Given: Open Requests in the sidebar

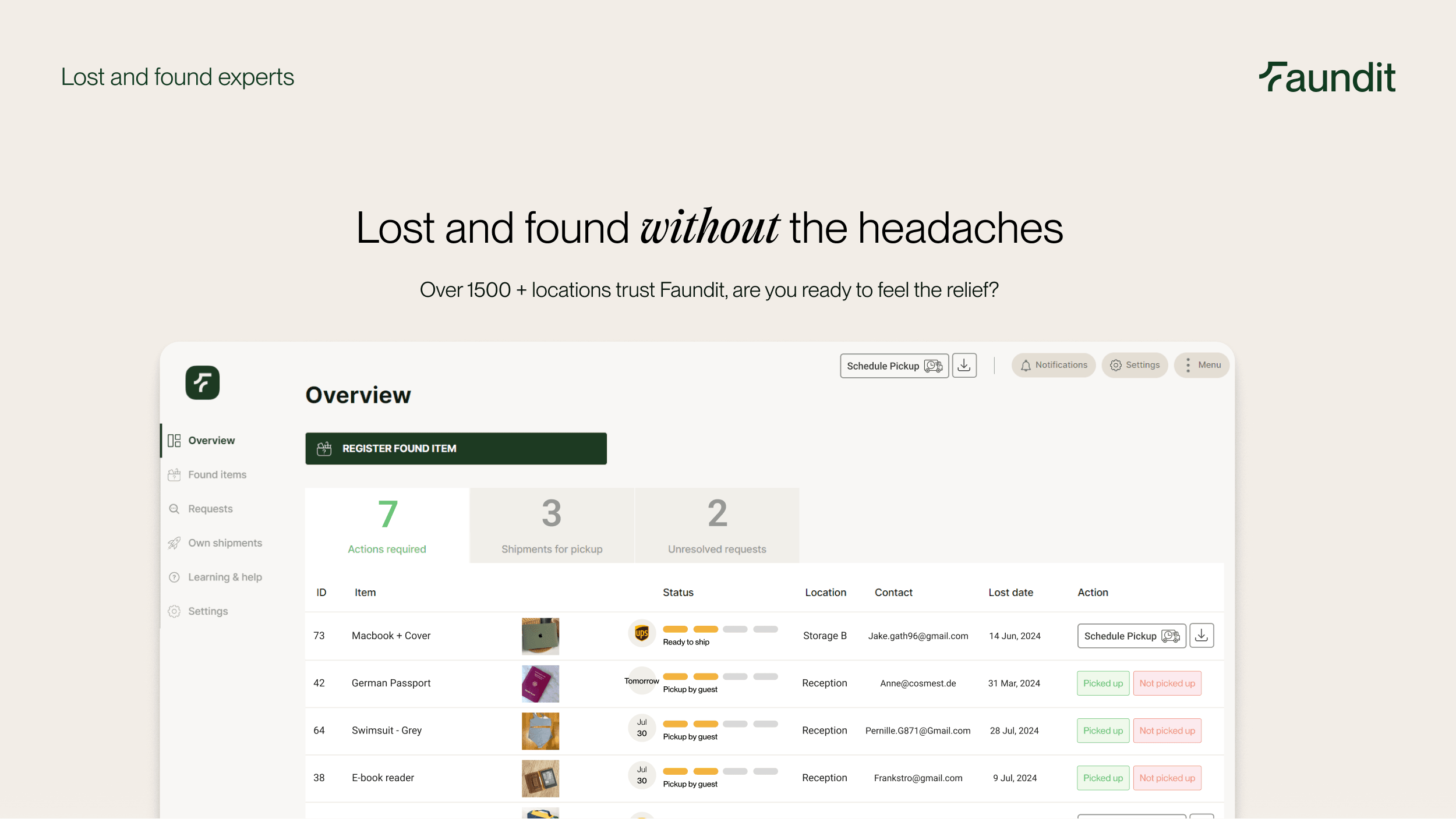Looking at the screenshot, I should [210, 509].
